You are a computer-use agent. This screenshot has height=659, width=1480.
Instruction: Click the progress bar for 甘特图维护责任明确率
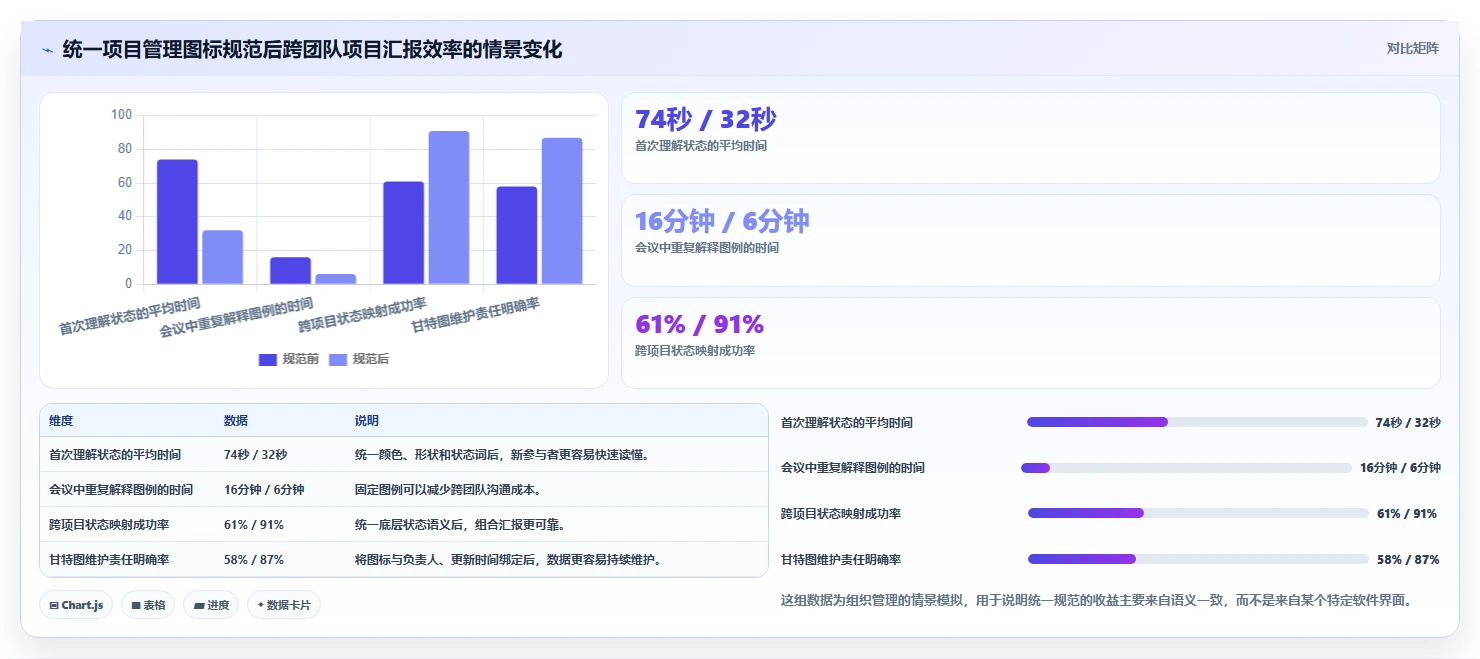tap(1198, 559)
